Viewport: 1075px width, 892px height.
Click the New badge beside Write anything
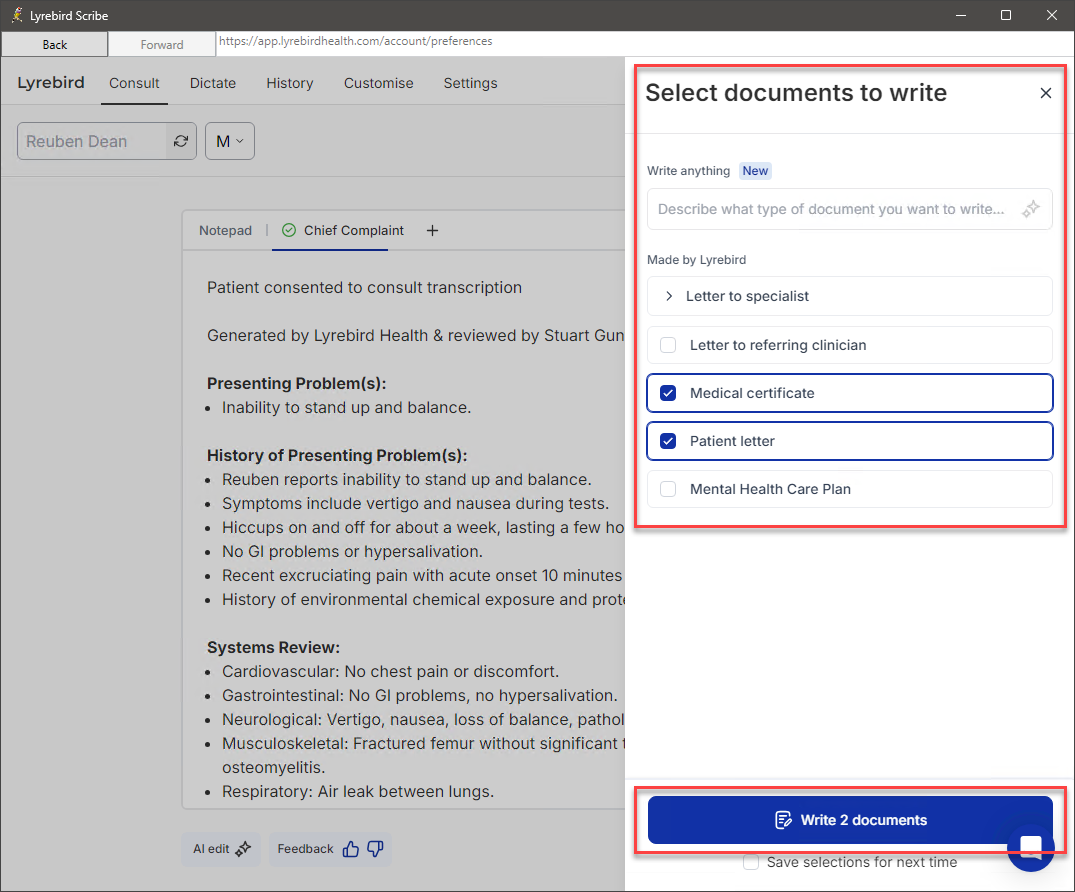pyautogui.click(x=756, y=171)
